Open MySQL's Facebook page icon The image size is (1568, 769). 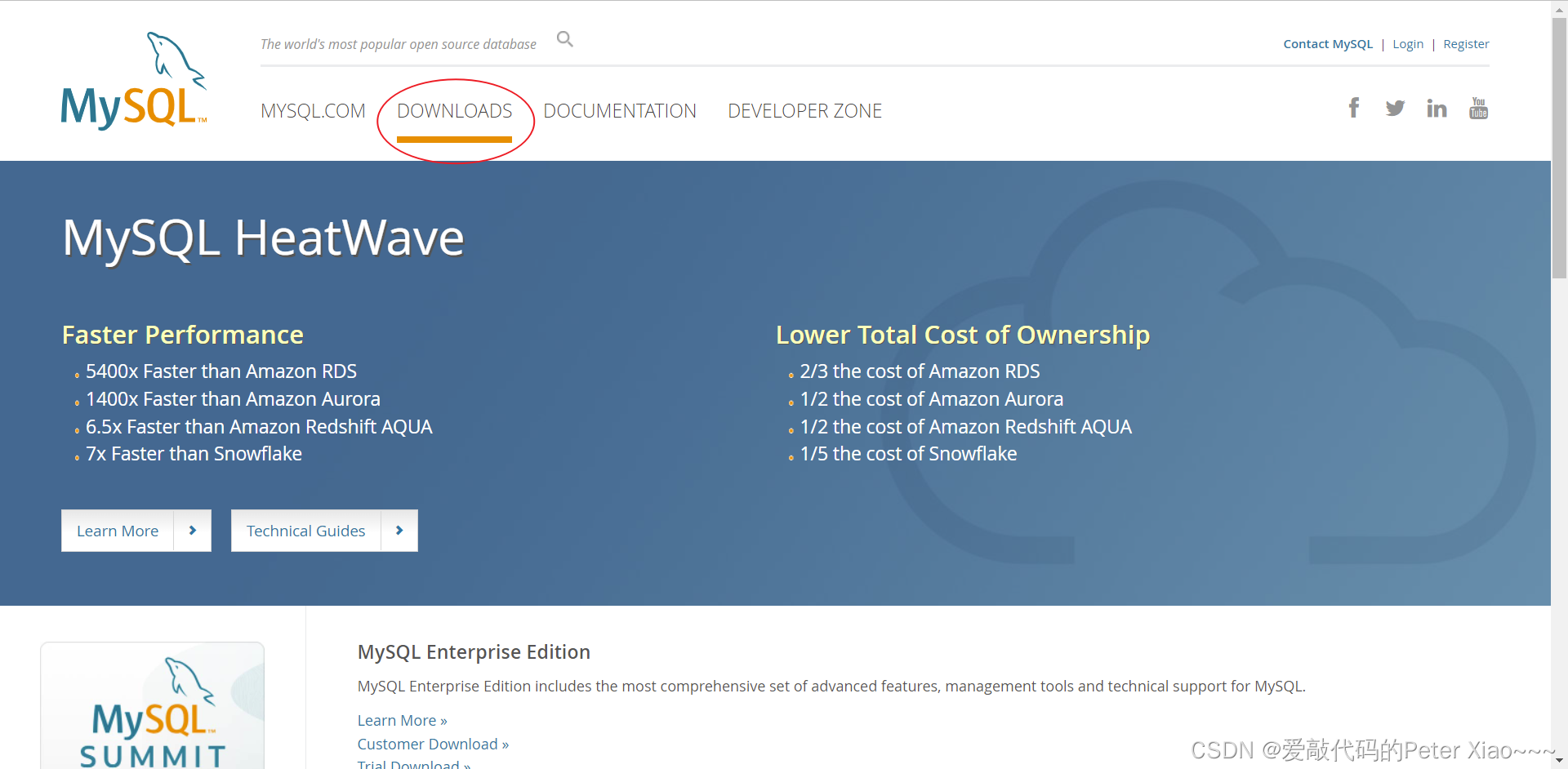1354,107
